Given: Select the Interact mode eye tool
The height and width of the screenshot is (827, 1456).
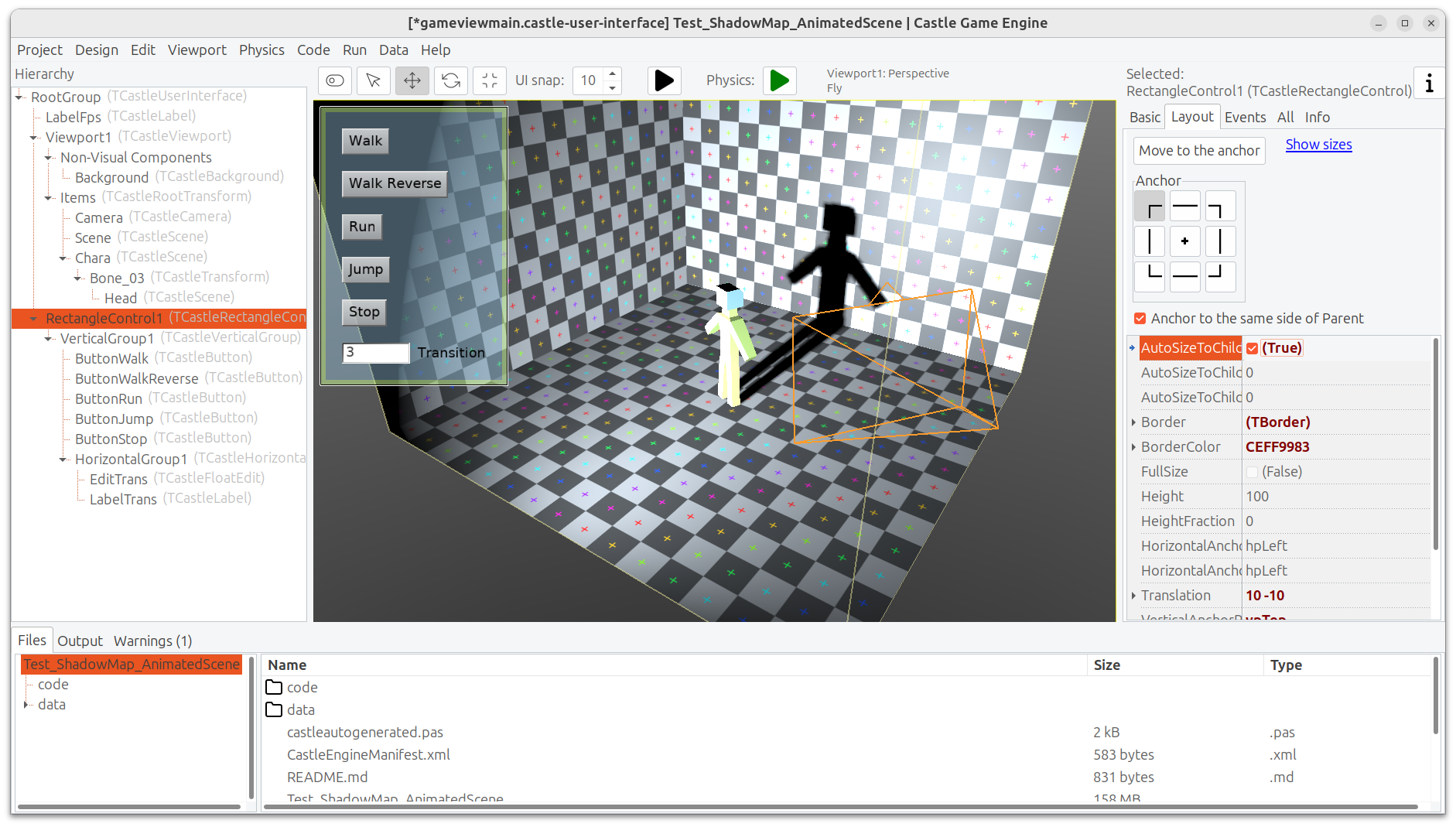Looking at the screenshot, I should (335, 80).
